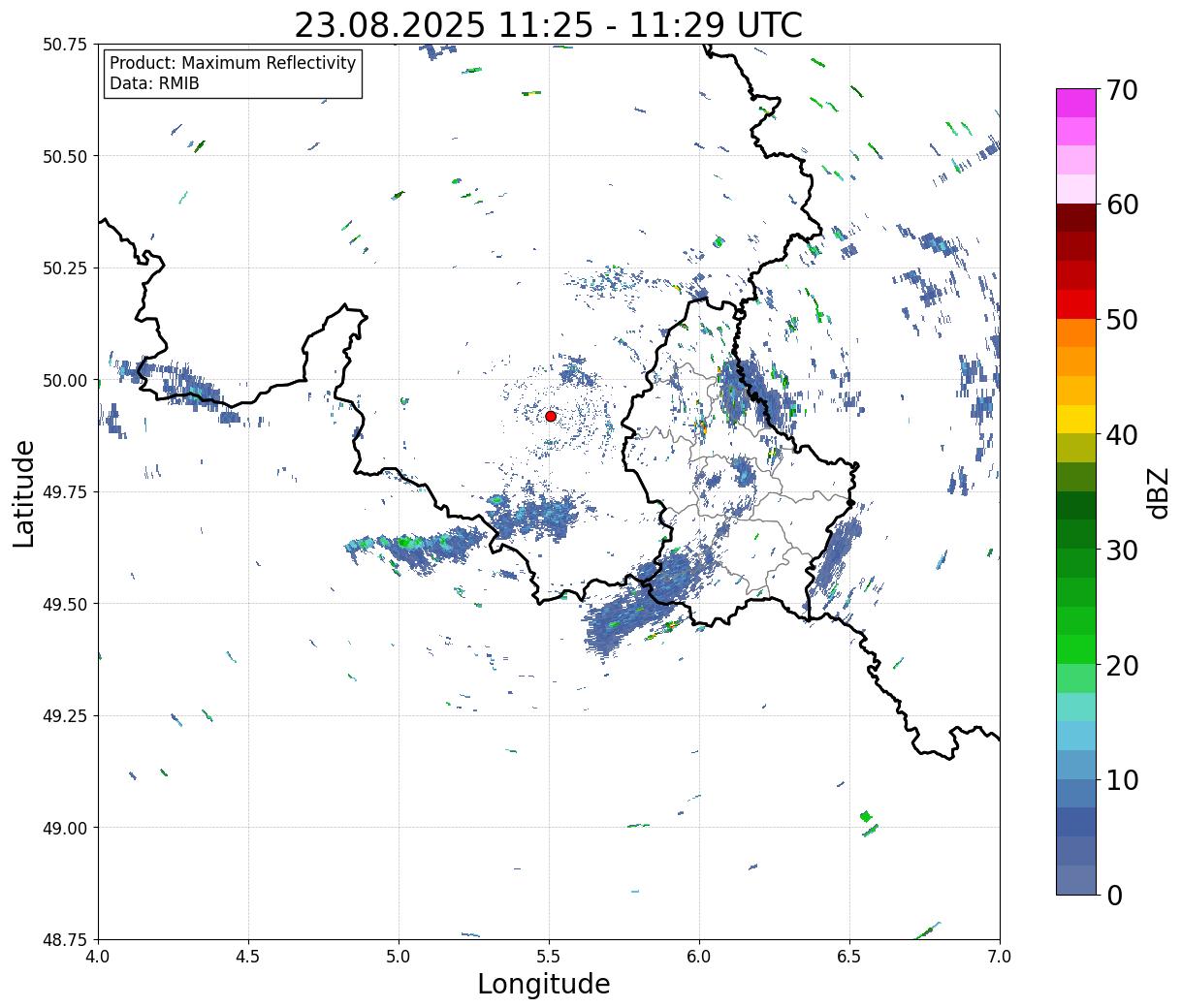The width and height of the screenshot is (1182, 1008).
Task: Click the latitude tick label 49.25
Action: click(x=64, y=716)
